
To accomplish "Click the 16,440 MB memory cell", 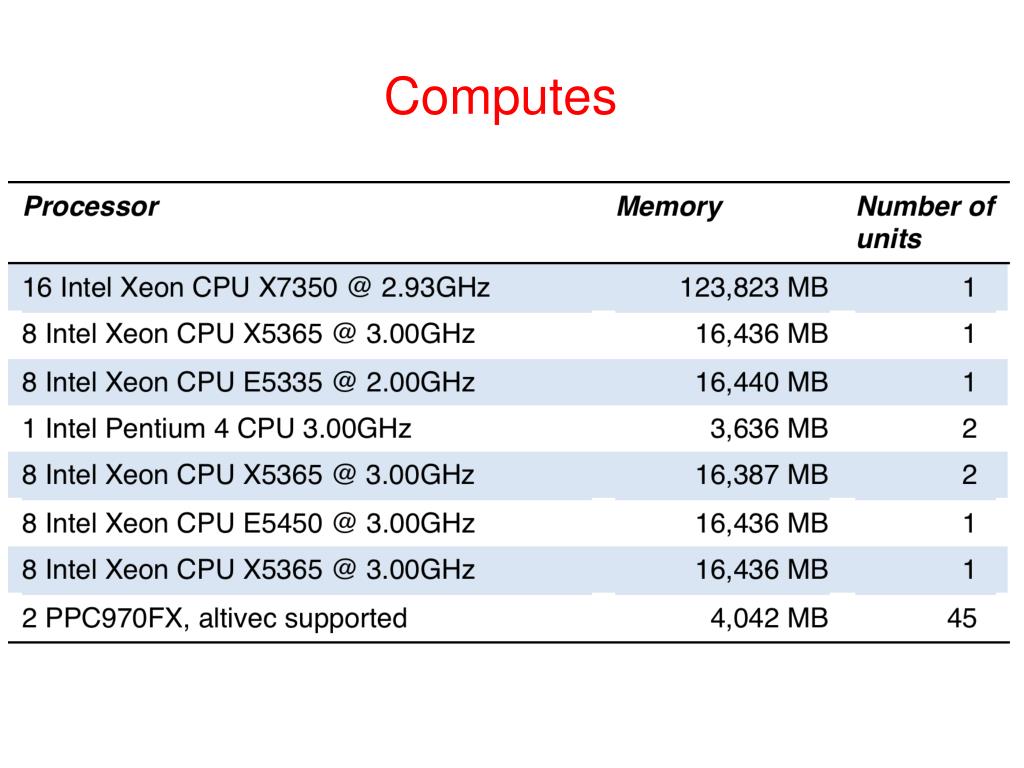I will [x=762, y=382].
